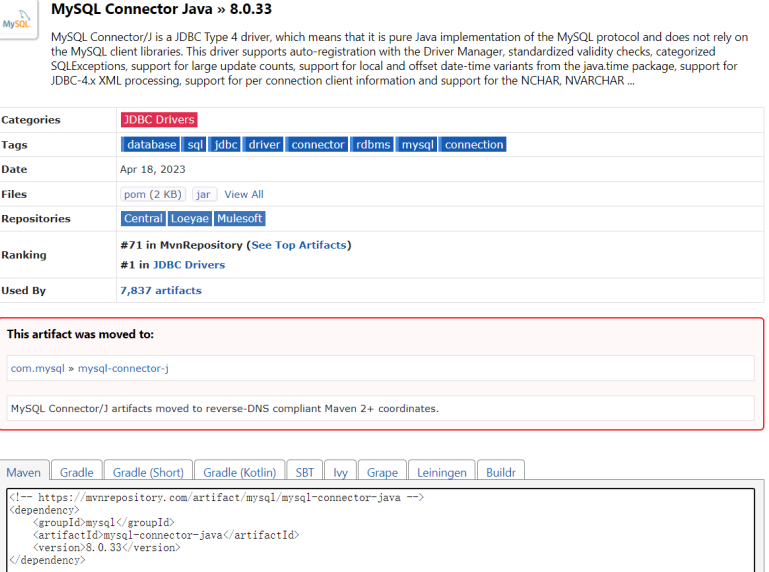
Task: Select the sql tag
Action: point(195,145)
